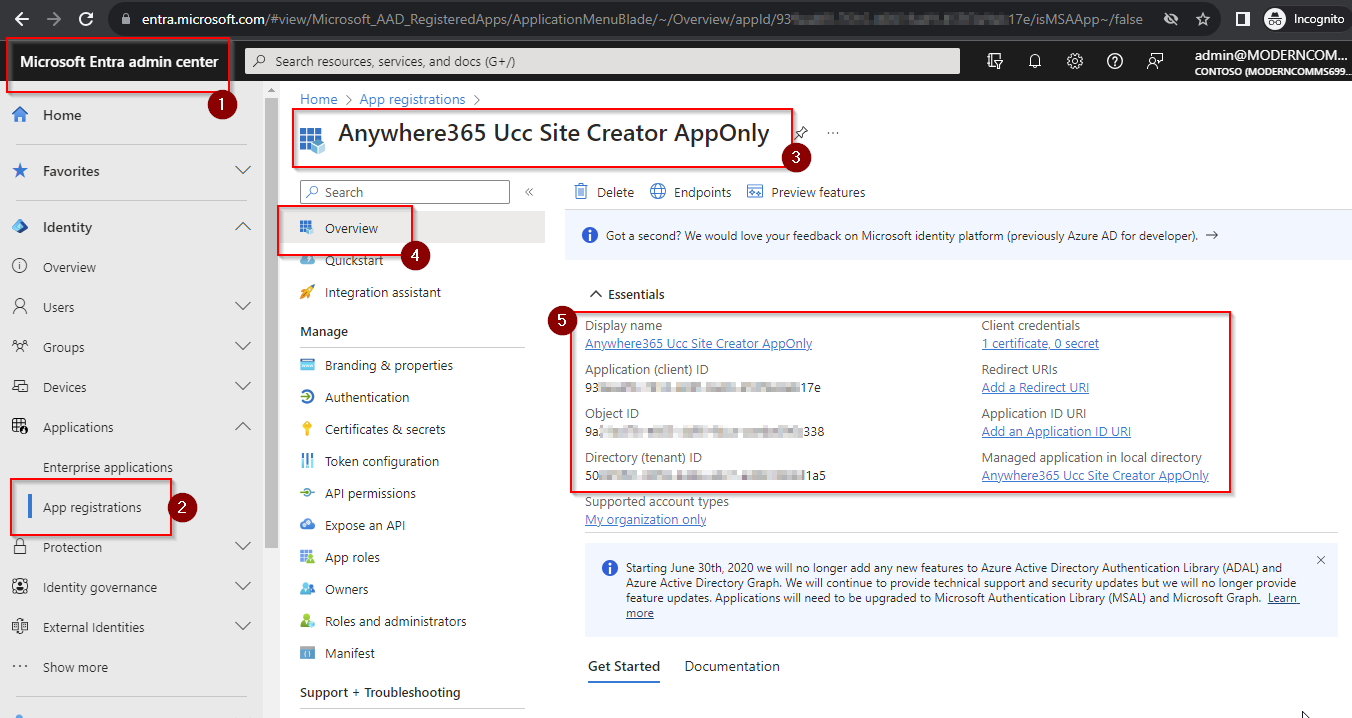Switch to the Documentation tab
The image size is (1352, 718).
(x=732, y=666)
